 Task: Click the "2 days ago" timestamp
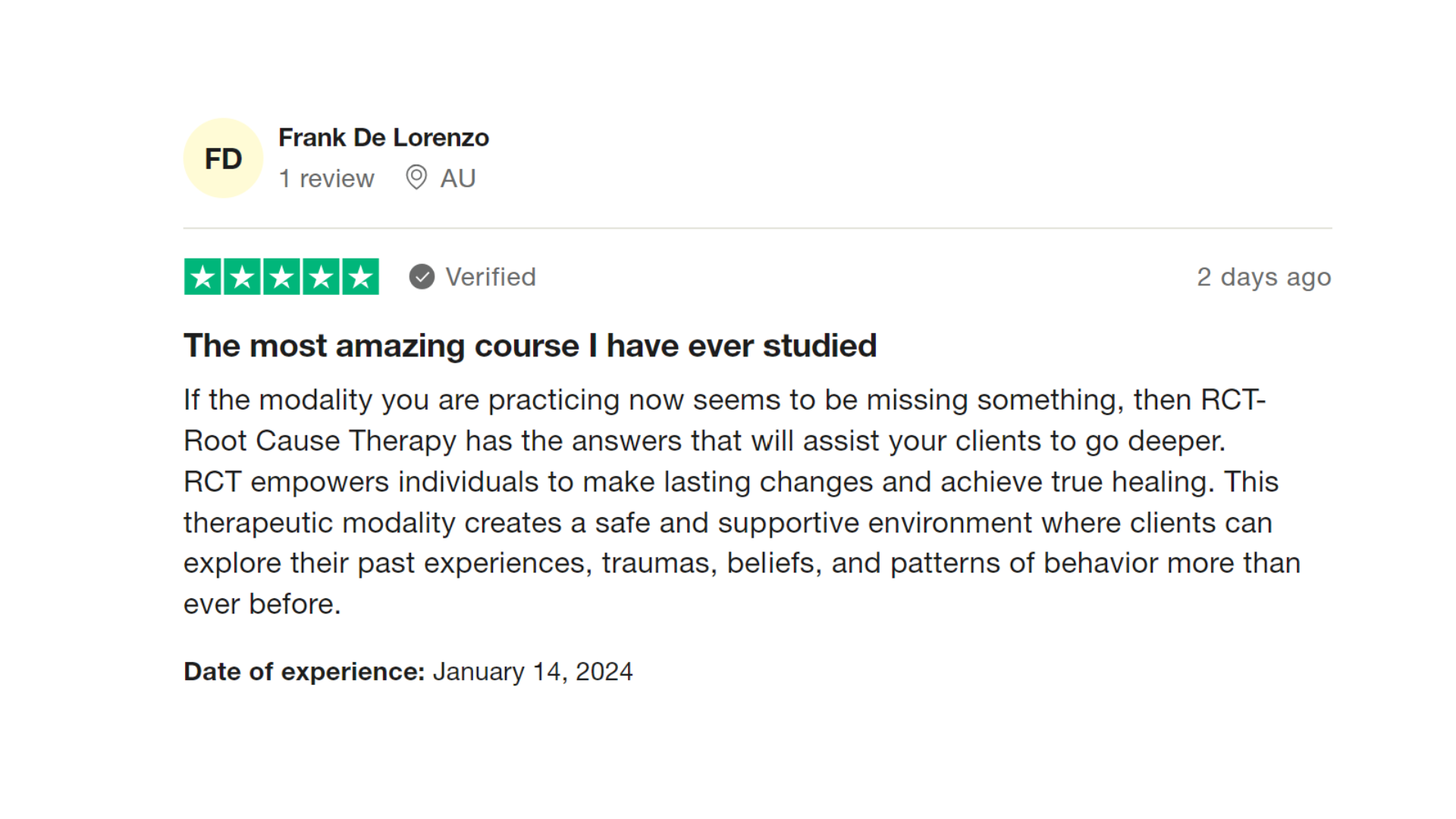coord(1263,278)
